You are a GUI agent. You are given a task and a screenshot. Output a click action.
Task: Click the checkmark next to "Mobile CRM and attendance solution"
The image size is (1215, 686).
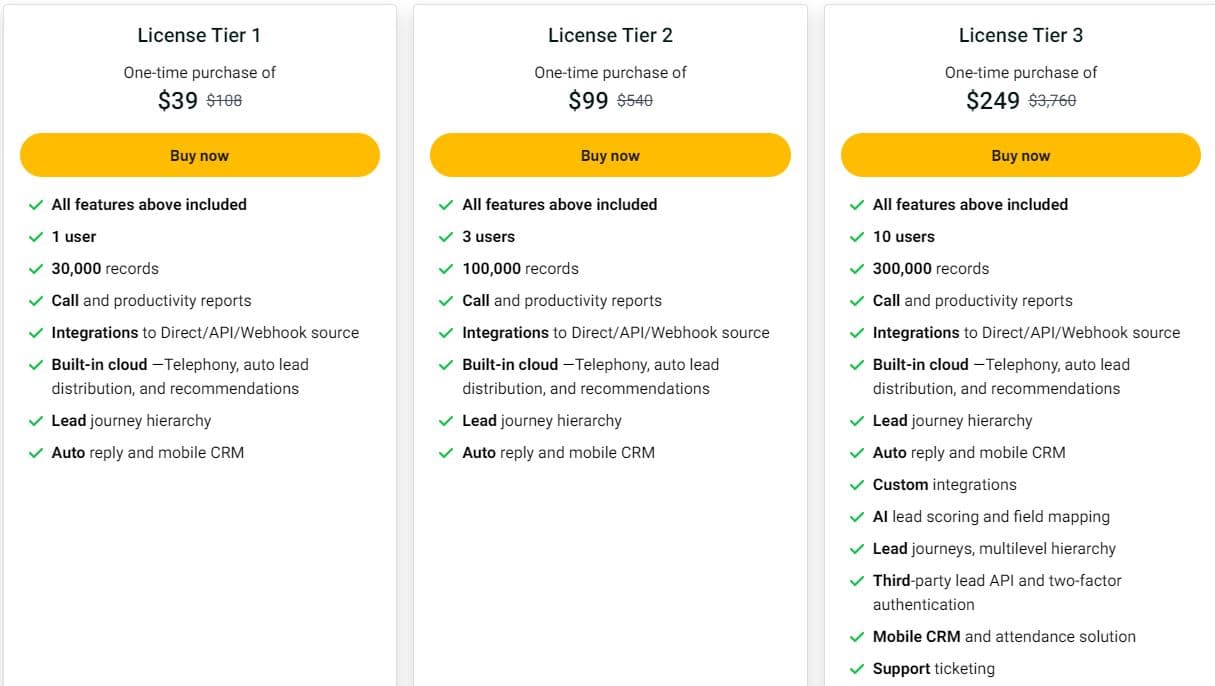point(857,636)
